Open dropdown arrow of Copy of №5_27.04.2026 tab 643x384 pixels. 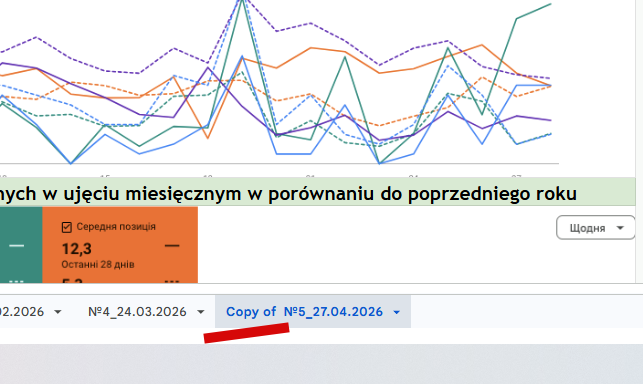point(397,312)
